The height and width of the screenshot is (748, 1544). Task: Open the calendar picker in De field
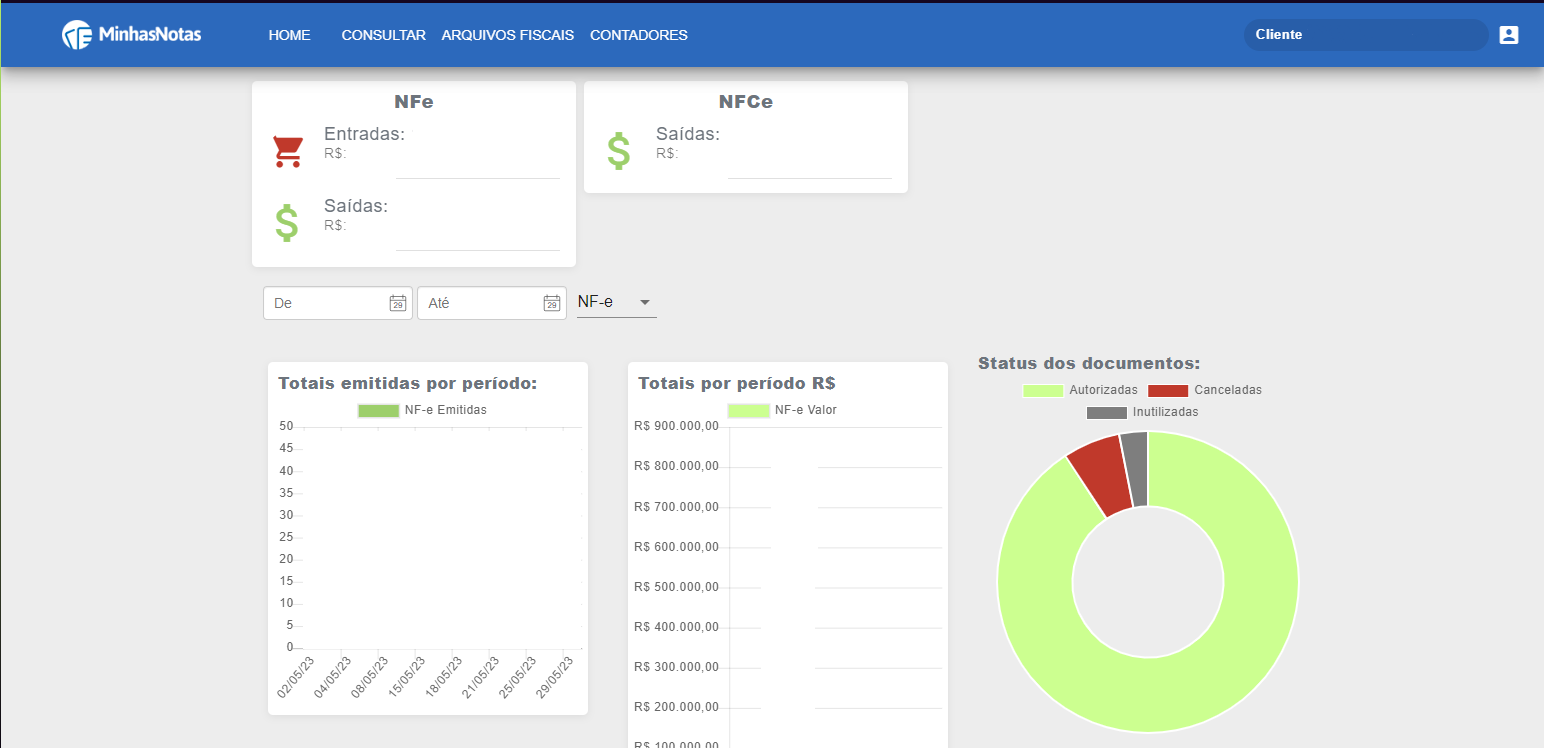(397, 303)
